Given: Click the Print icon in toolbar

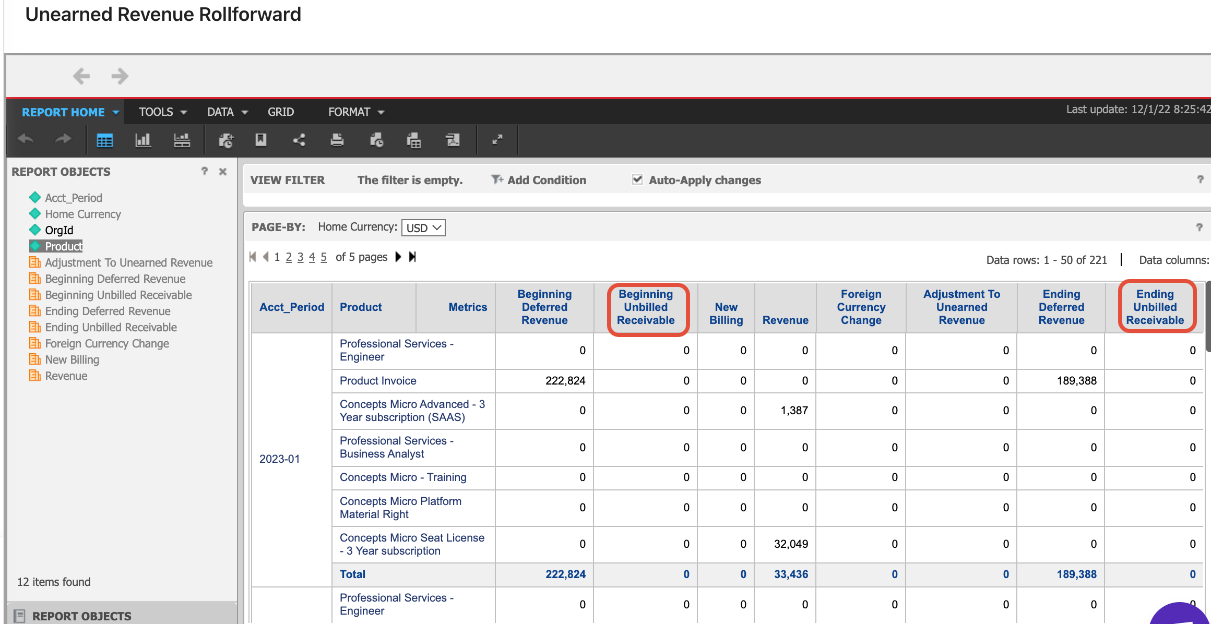Looking at the screenshot, I should click(337, 140).
